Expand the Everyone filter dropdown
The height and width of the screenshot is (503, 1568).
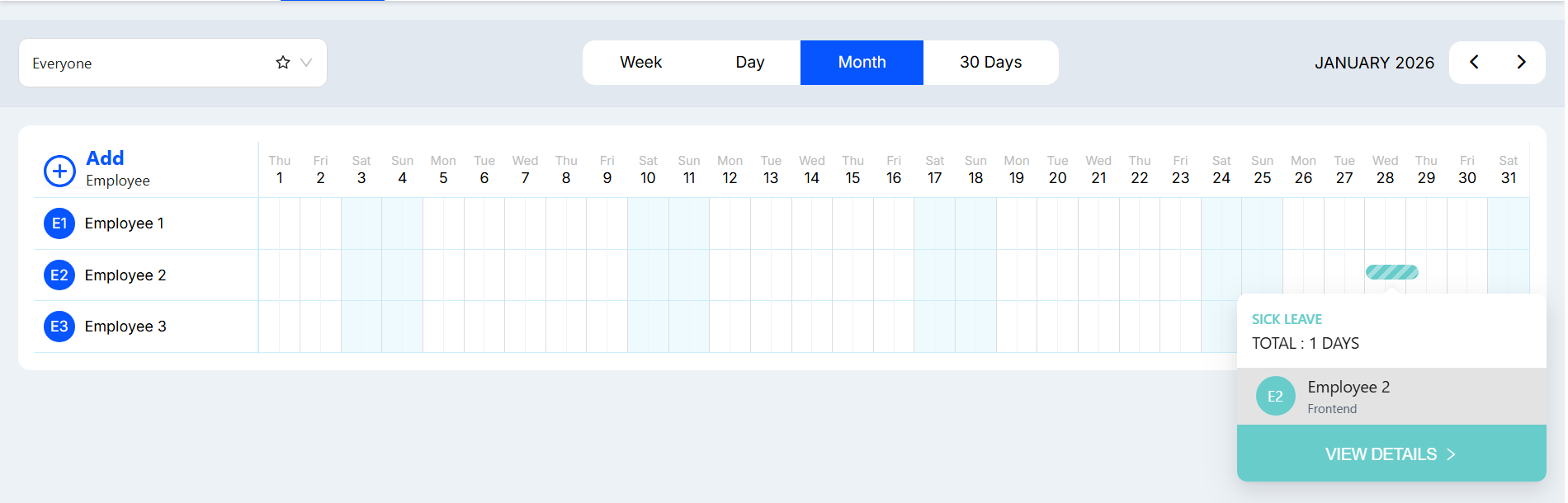(x=306, y=63)
